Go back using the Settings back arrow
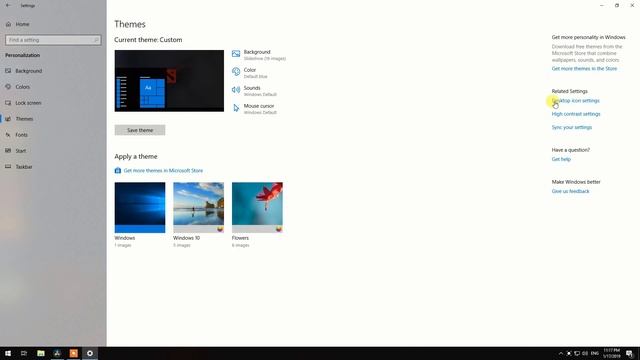640x360 pixels. click(x=8, y=5)
